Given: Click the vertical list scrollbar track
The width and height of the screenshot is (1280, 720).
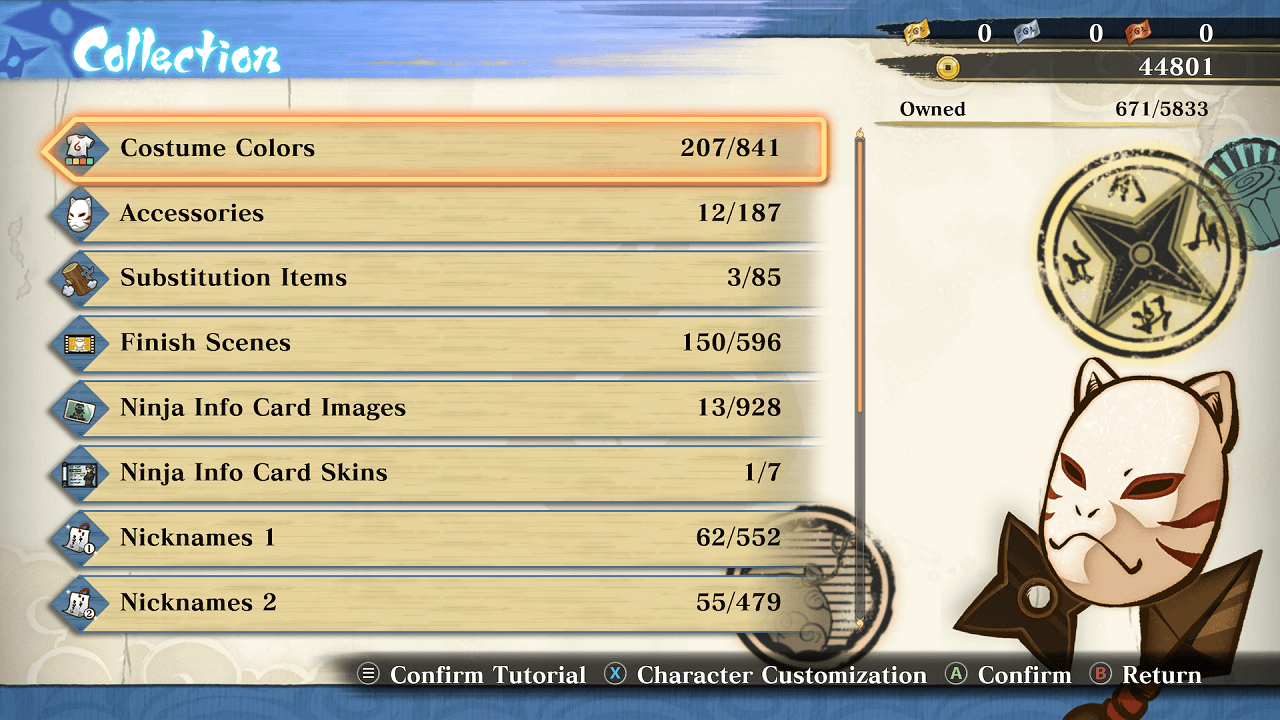Looking at the screenshot, I should click(x=859, y=379).
